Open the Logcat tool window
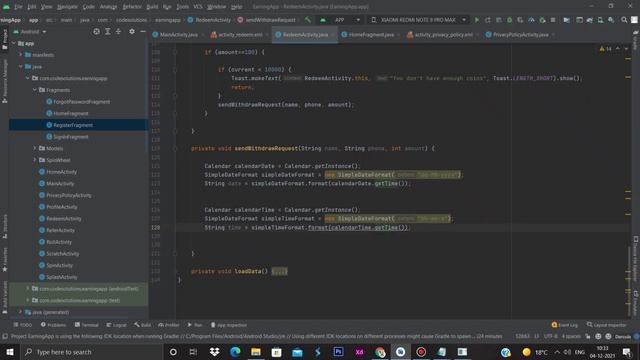Image resolution: width=640 pixels, height=360 pixels. [116, 325]
